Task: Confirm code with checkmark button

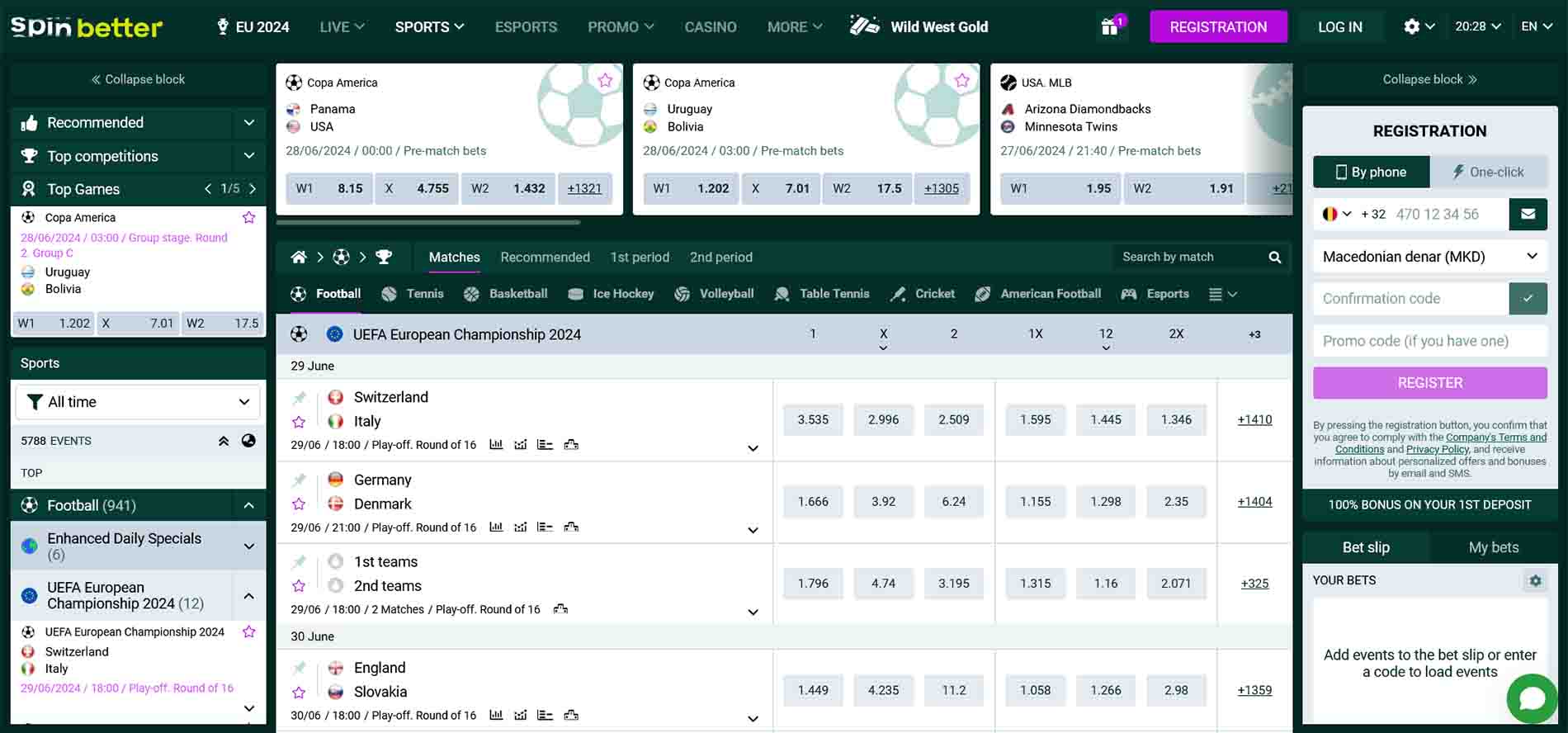Action: (1528, 299)
